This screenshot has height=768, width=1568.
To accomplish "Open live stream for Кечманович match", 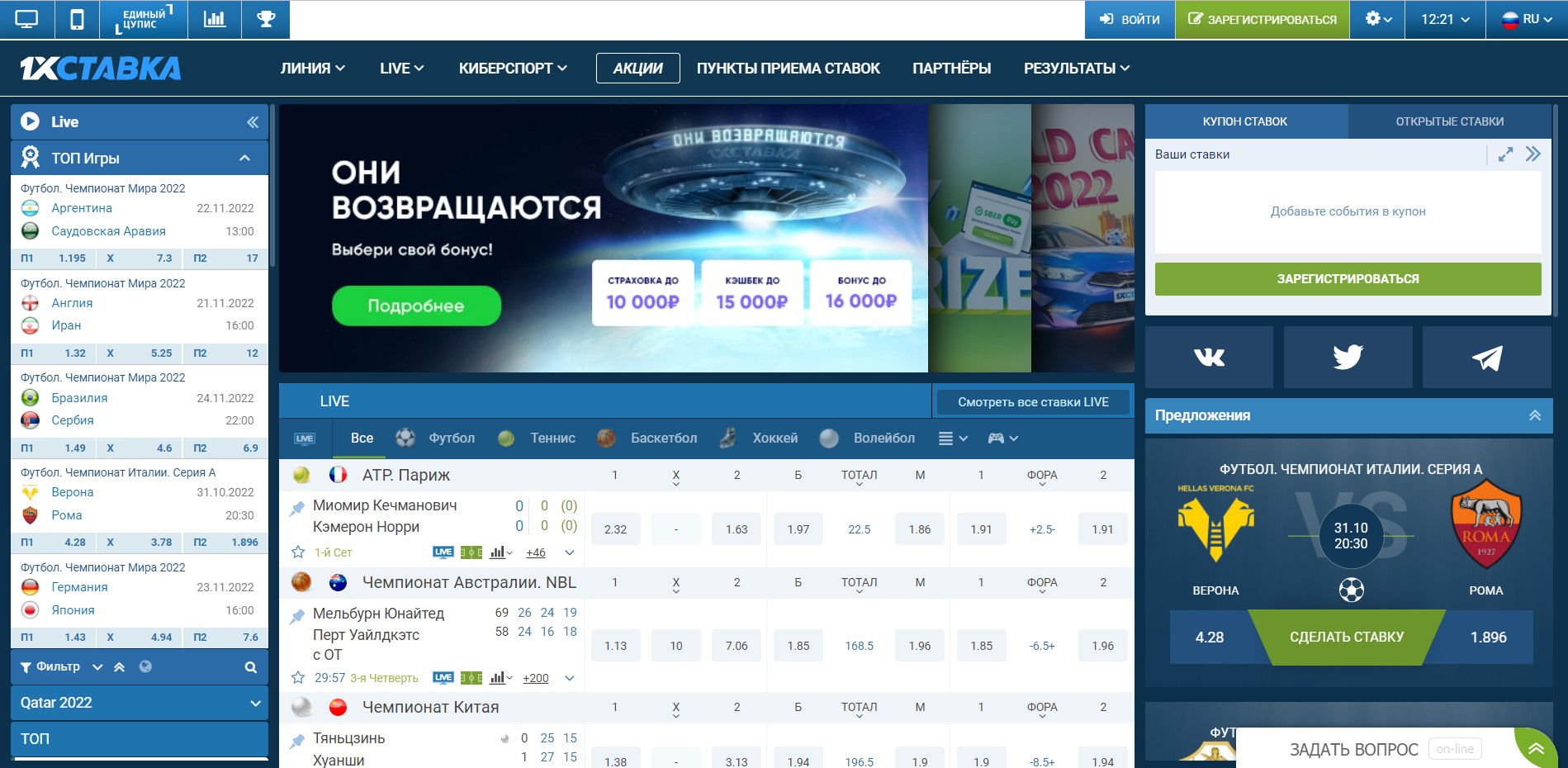I will 443,552.
